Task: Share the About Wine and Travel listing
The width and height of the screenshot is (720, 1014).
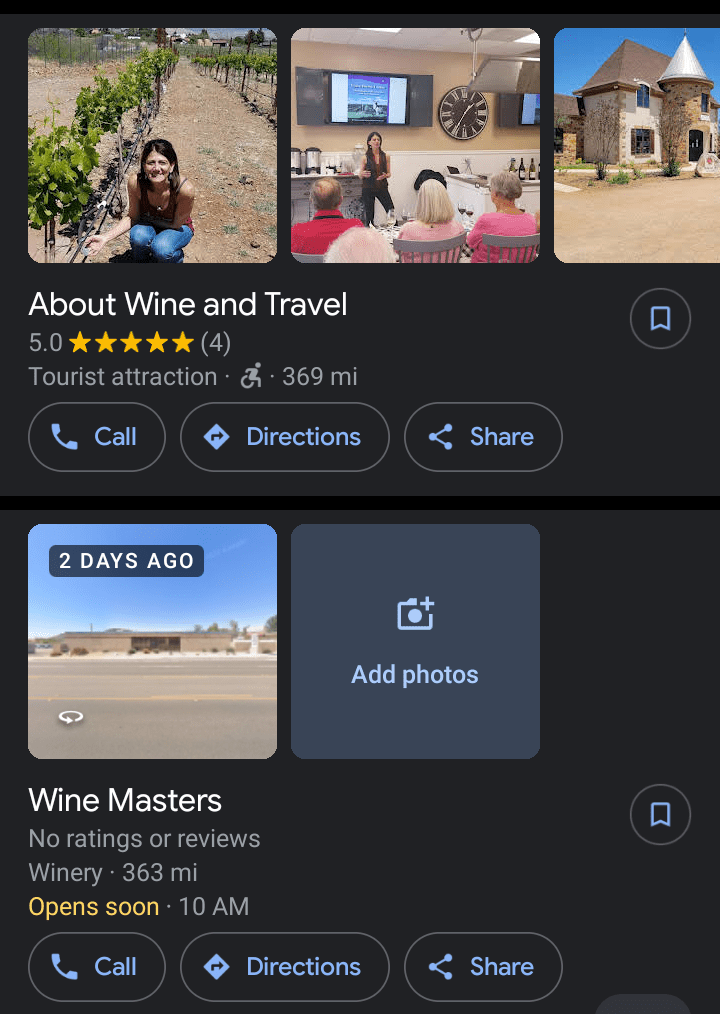Action: pyautogui.click(x=483, y=437)
